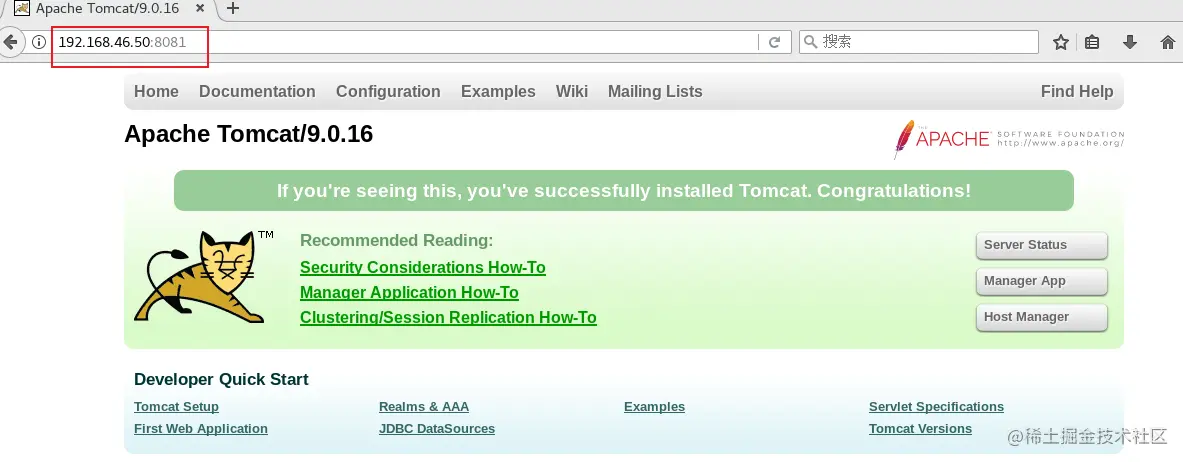Open Clustering/Session Replication How-To link

coord(448,318)
